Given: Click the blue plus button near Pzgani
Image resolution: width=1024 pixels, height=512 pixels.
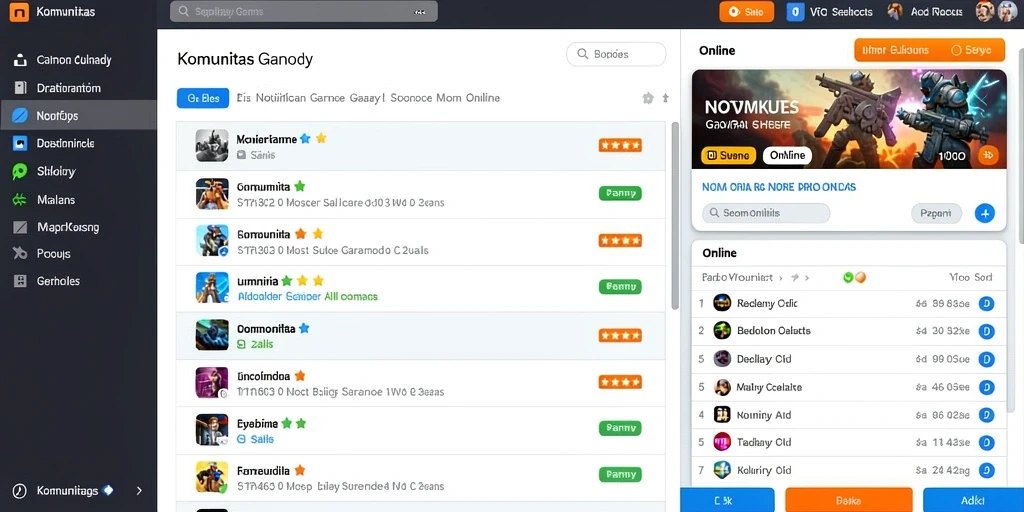Looking at the screenshot, I should tap(984, 213).
